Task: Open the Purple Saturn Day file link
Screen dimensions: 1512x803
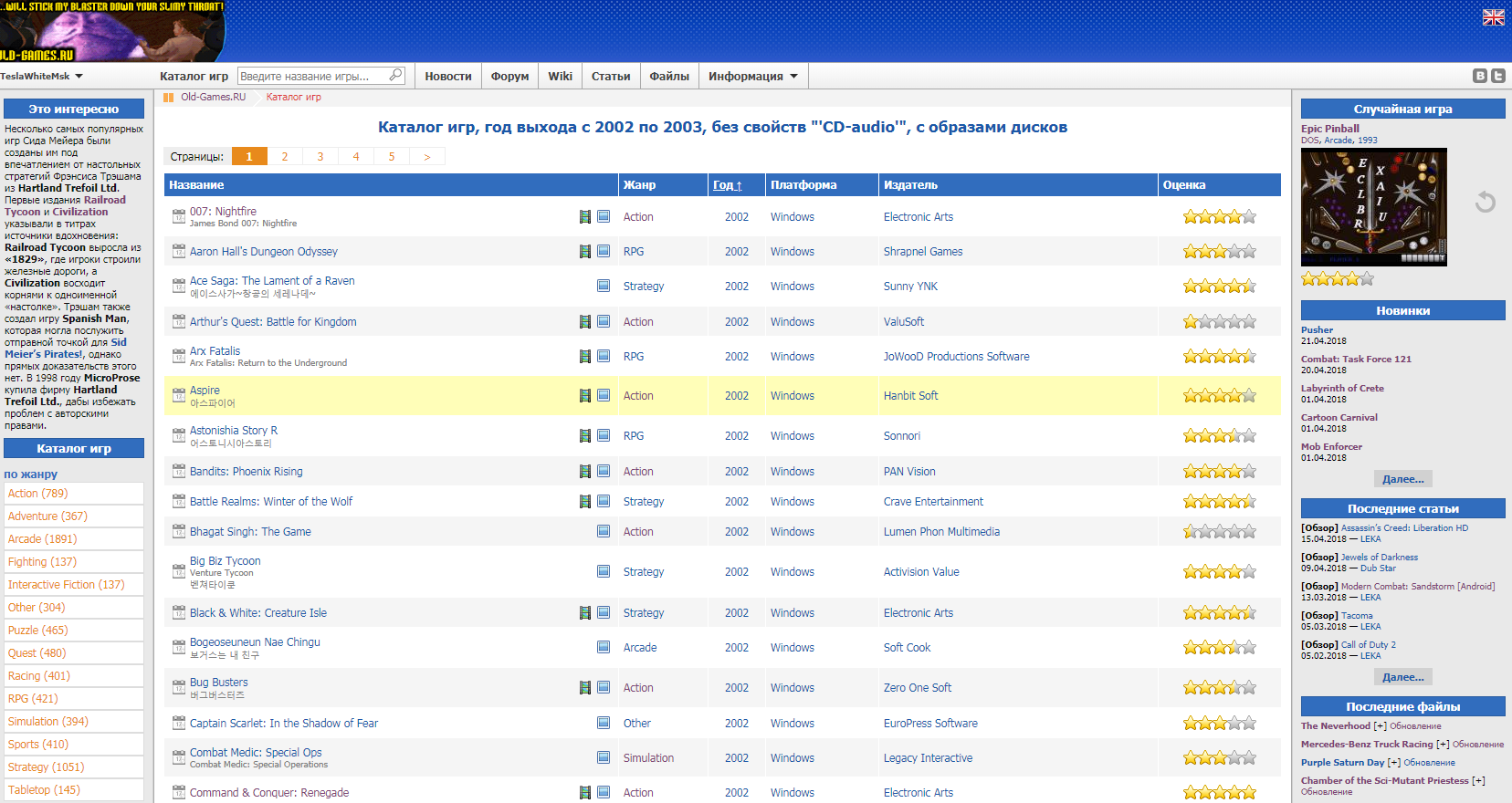Action: 1342,763
